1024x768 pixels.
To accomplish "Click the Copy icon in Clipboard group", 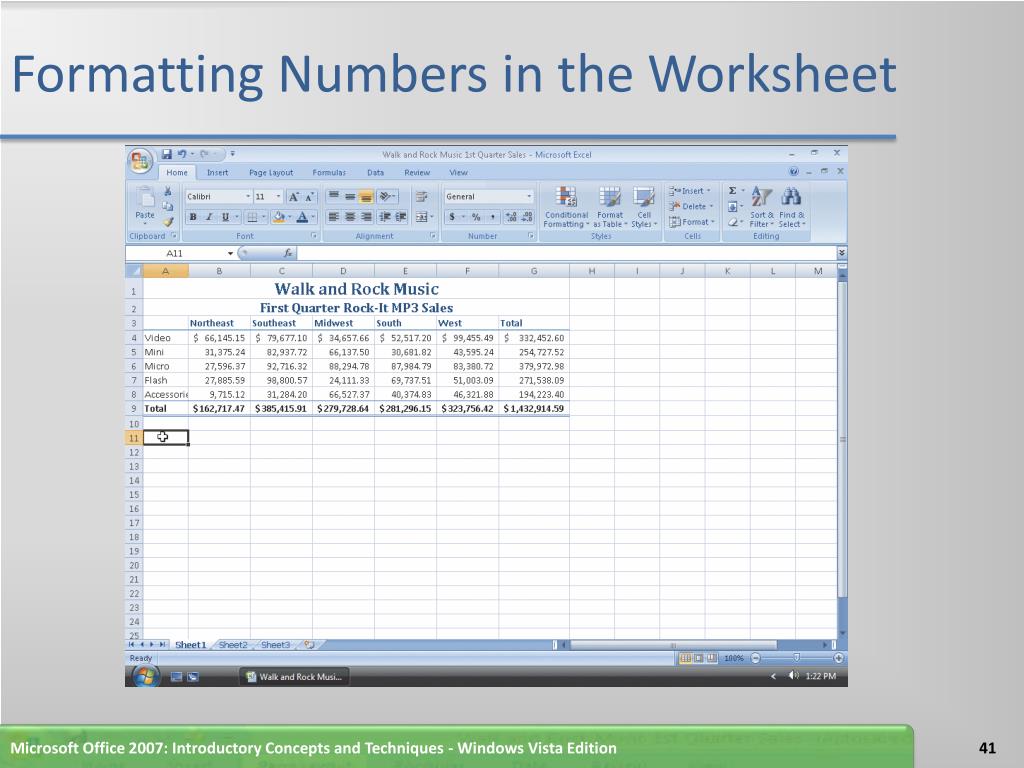I will pyautogui.click(x=168, y=206).
